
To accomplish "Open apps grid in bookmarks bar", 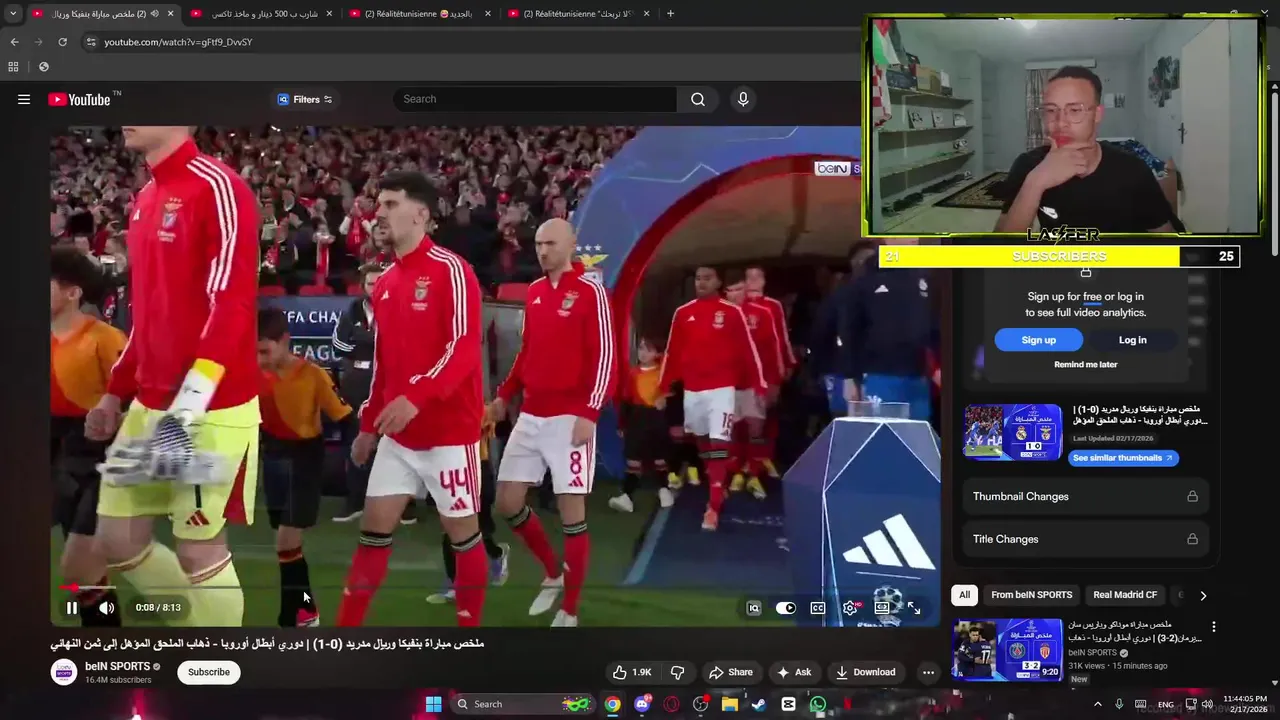I will point(13,67).
